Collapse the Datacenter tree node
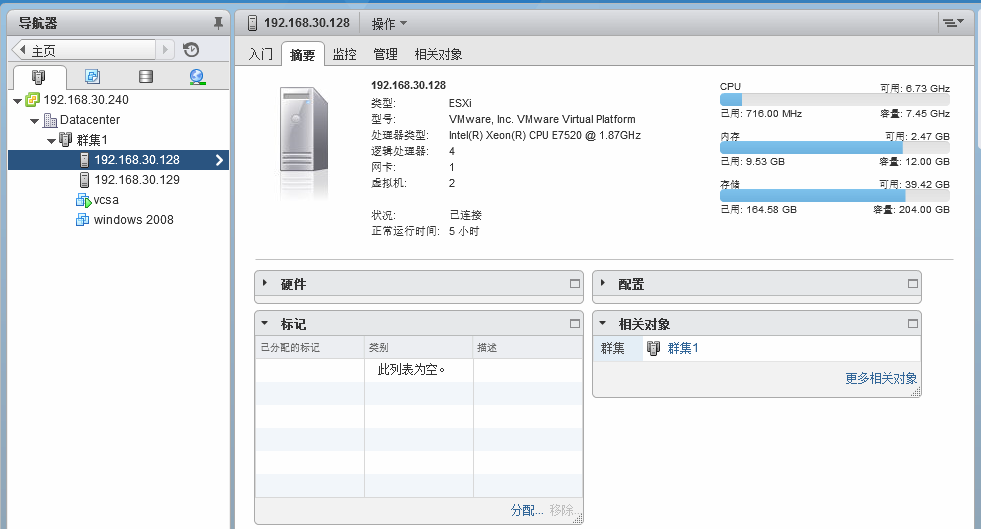Screen dimensions: 981x529 tap(34, 121)
